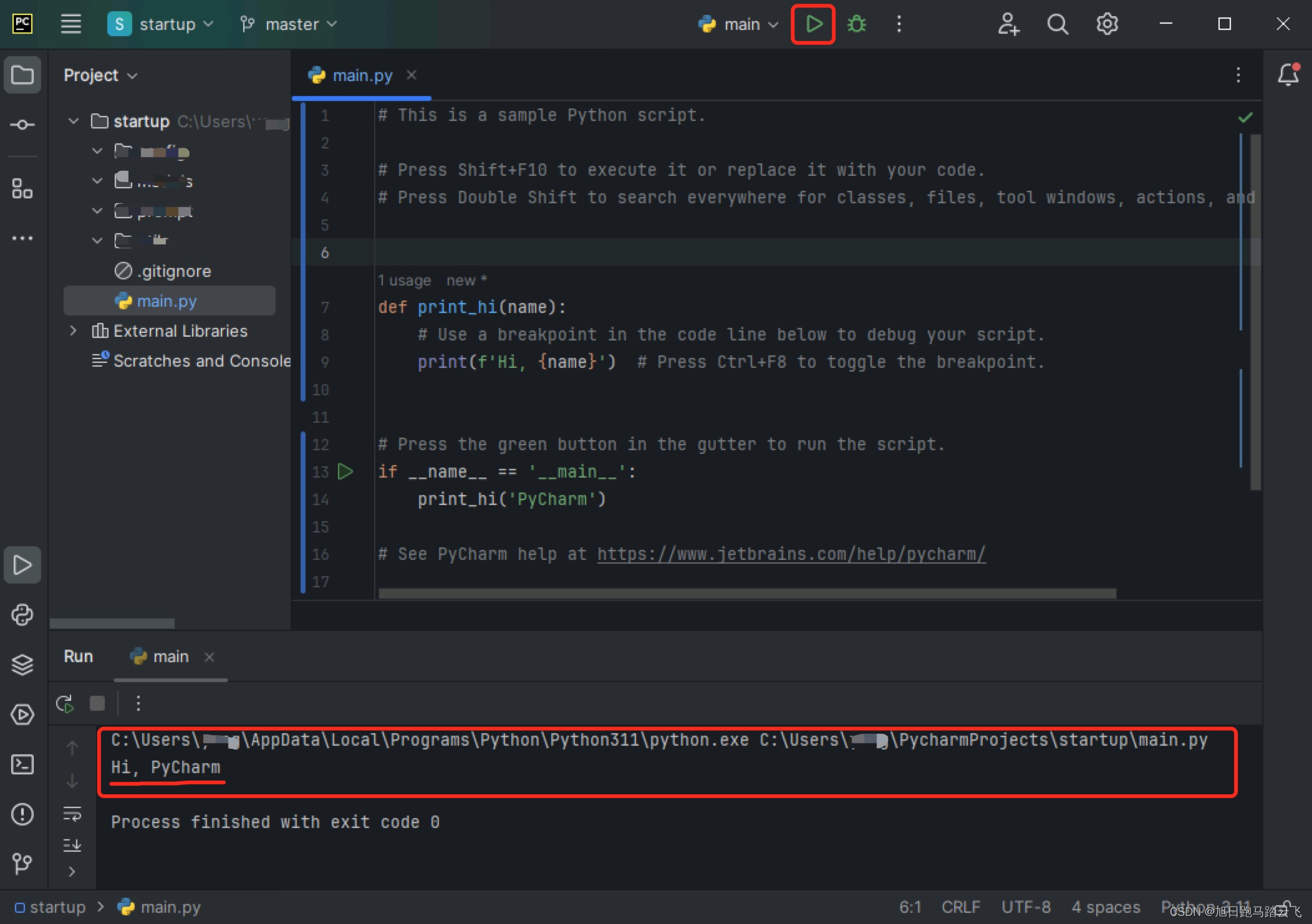This screenshot has height=924, width=1312.
Task: Open the Python Packages tool window icon
Action: click(22, 665)
